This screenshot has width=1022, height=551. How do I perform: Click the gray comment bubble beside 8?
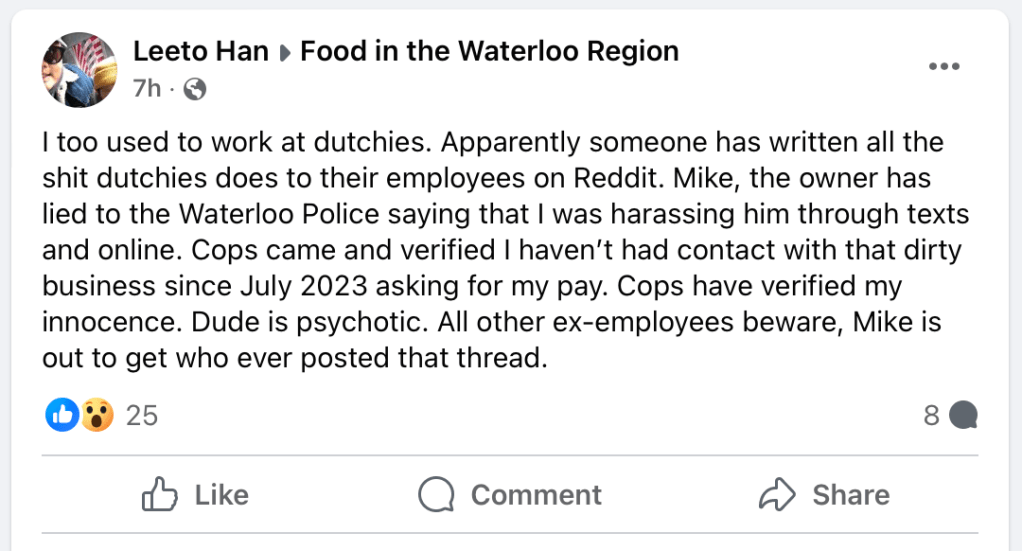(x=962, y=415)
